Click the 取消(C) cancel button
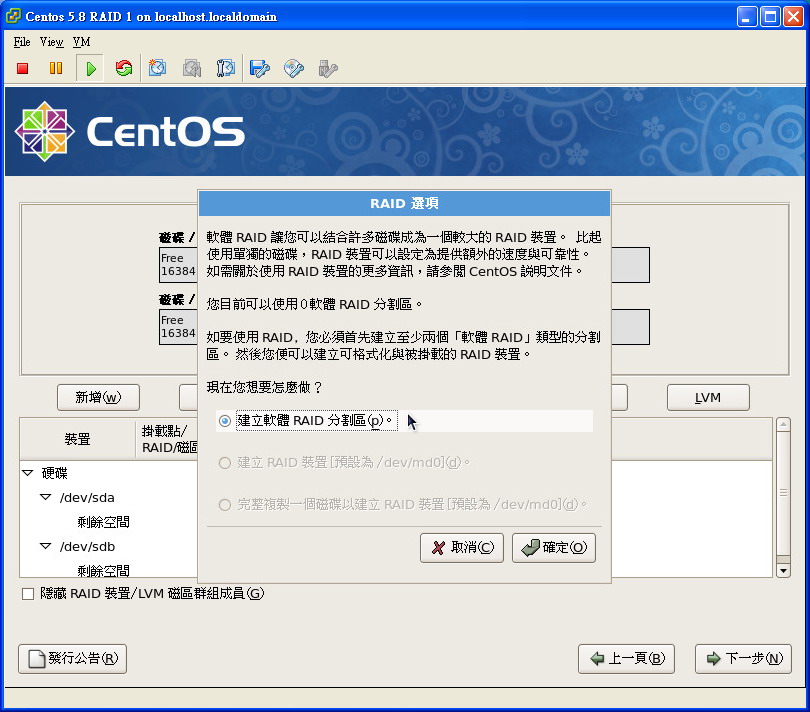The height and width of the screenshot is (712, 810). point(462,548)
